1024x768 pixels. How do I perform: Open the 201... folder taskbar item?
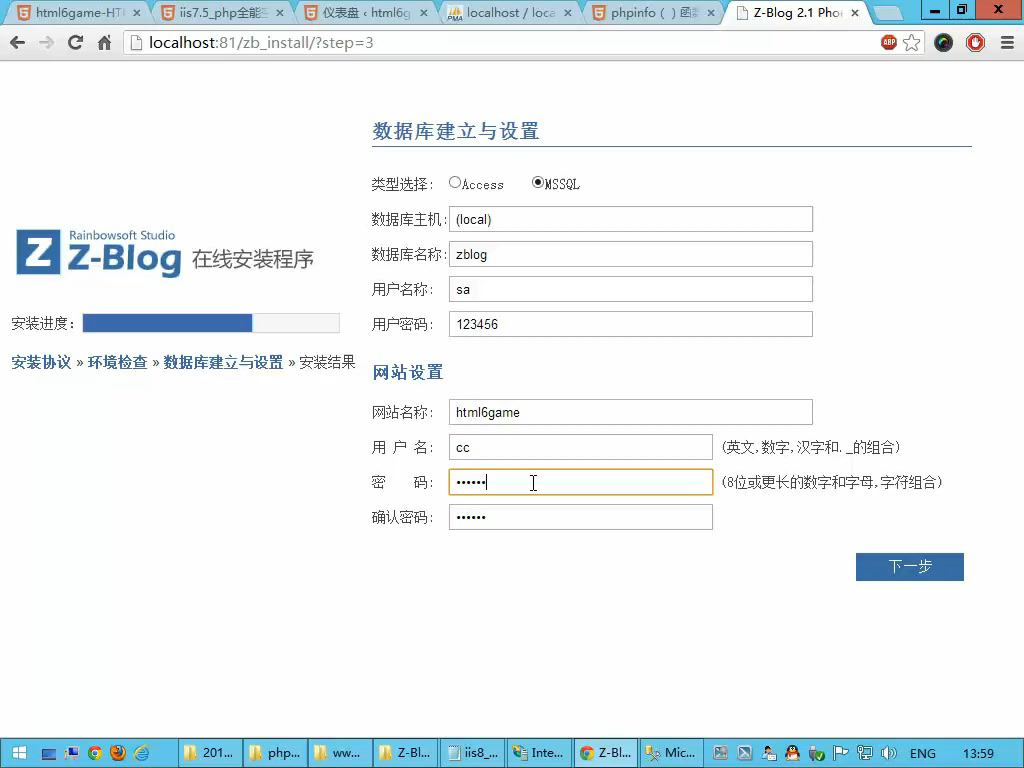(x=210, y=753)
